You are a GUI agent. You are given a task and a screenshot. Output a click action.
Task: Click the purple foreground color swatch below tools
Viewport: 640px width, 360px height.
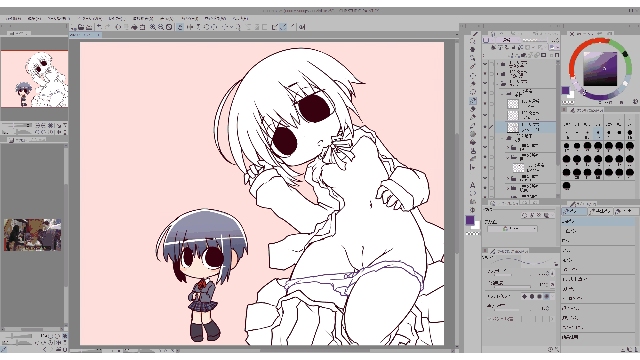(x=470, y=220)
